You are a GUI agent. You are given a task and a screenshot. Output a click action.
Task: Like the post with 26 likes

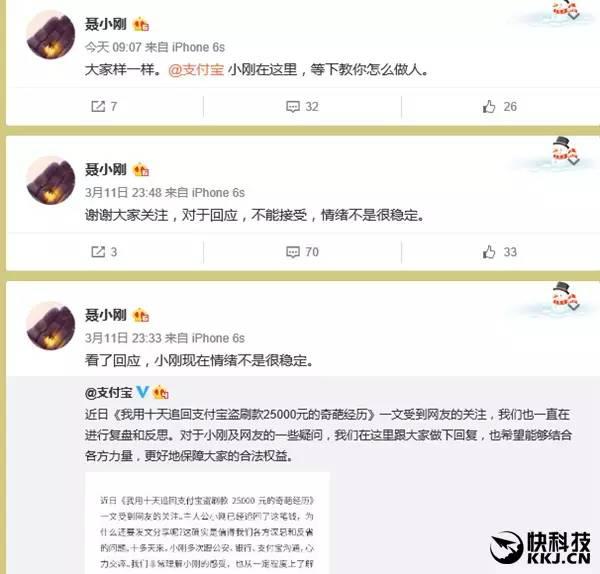tap(499, 106)
